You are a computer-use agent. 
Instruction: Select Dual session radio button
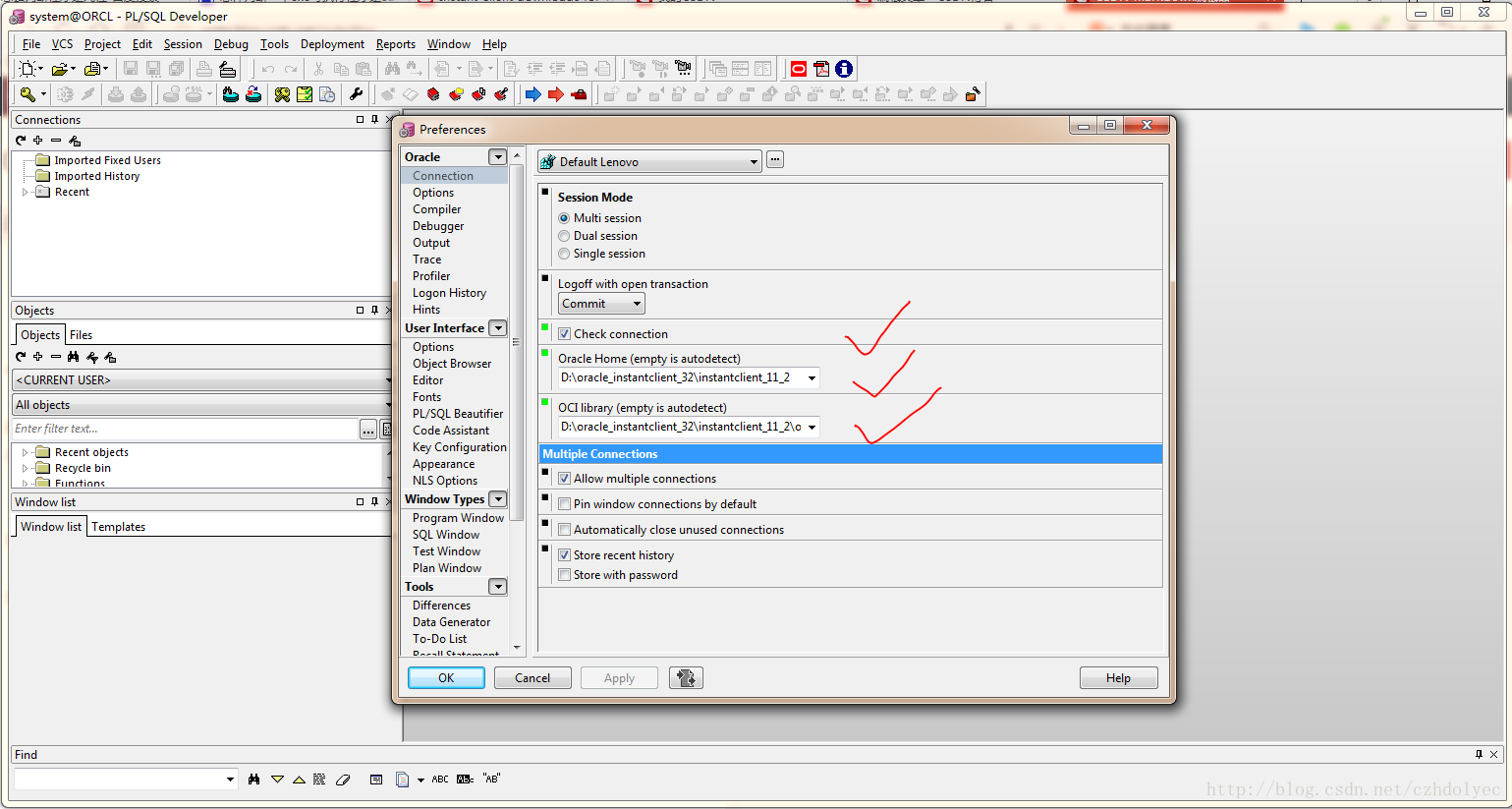click(x=564, y=236)
